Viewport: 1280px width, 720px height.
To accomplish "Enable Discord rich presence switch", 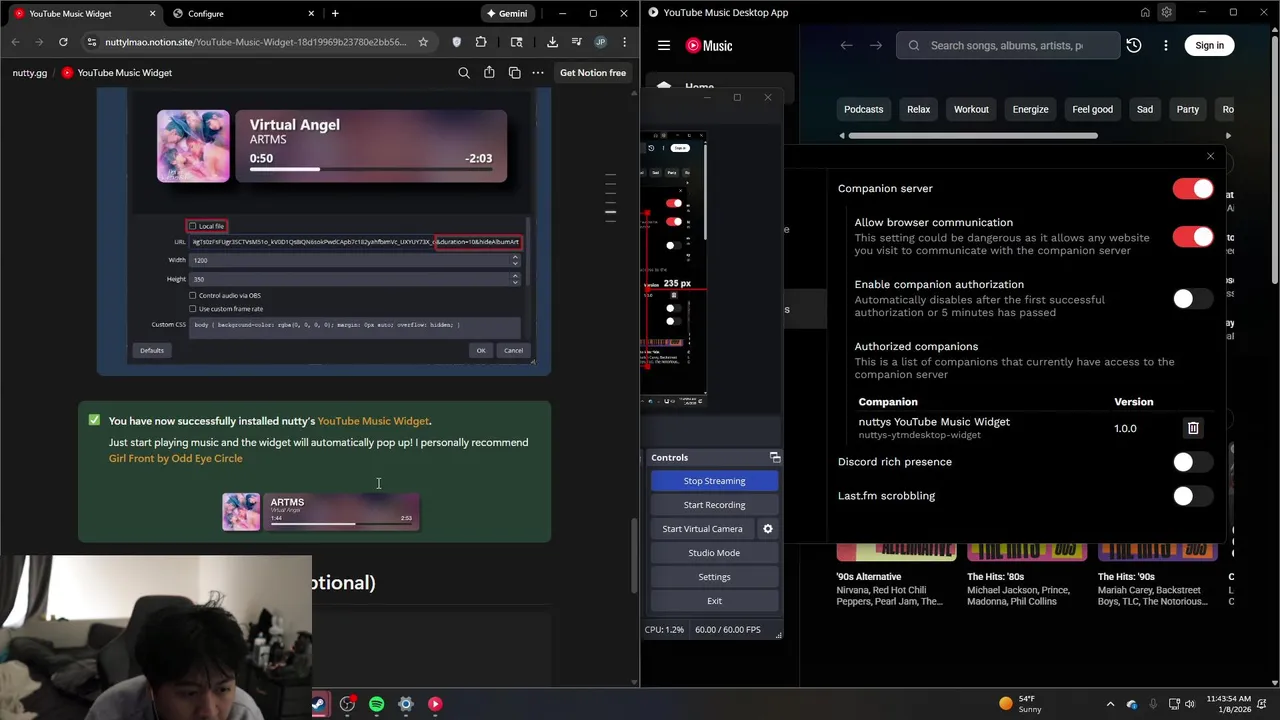I will (x=1193, y=462).
